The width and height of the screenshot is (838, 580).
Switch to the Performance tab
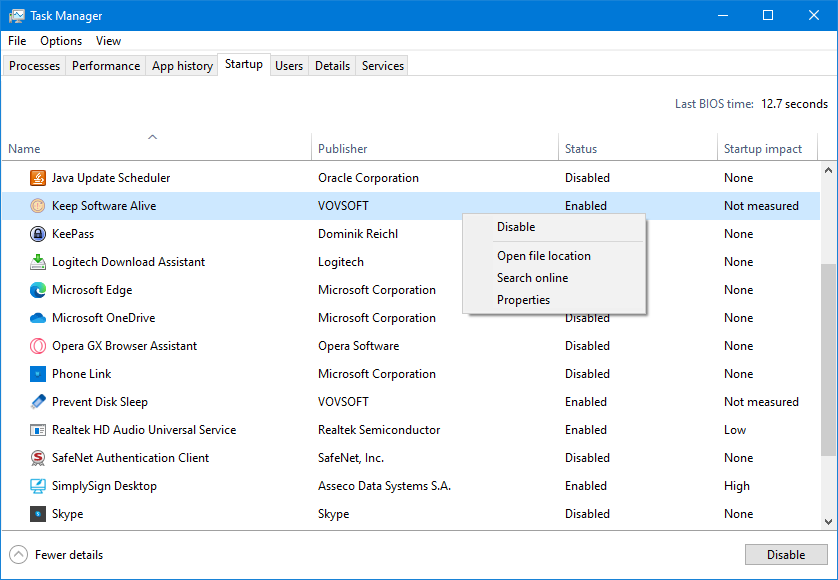pos(106,66)
